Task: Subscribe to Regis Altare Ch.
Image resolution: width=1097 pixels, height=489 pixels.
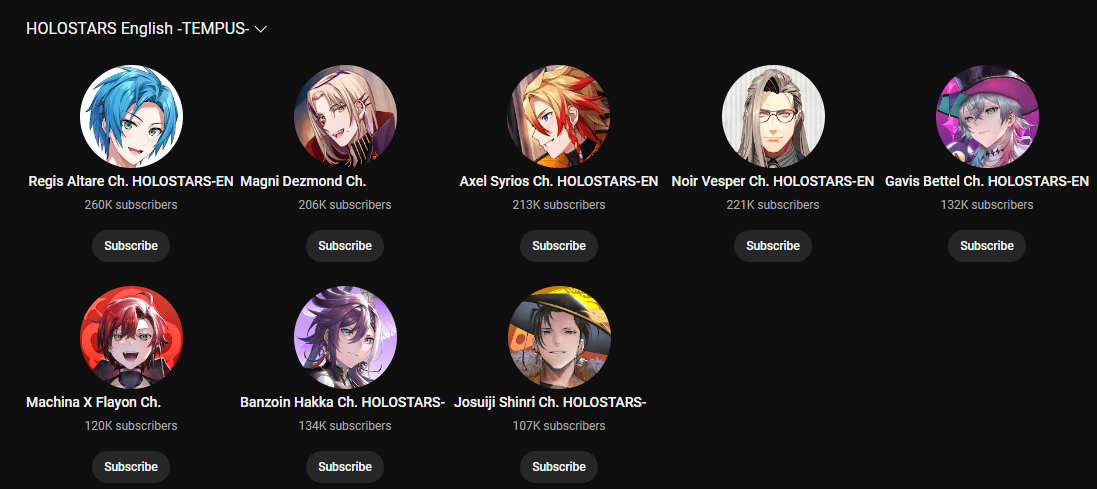Action: point(131,246)
